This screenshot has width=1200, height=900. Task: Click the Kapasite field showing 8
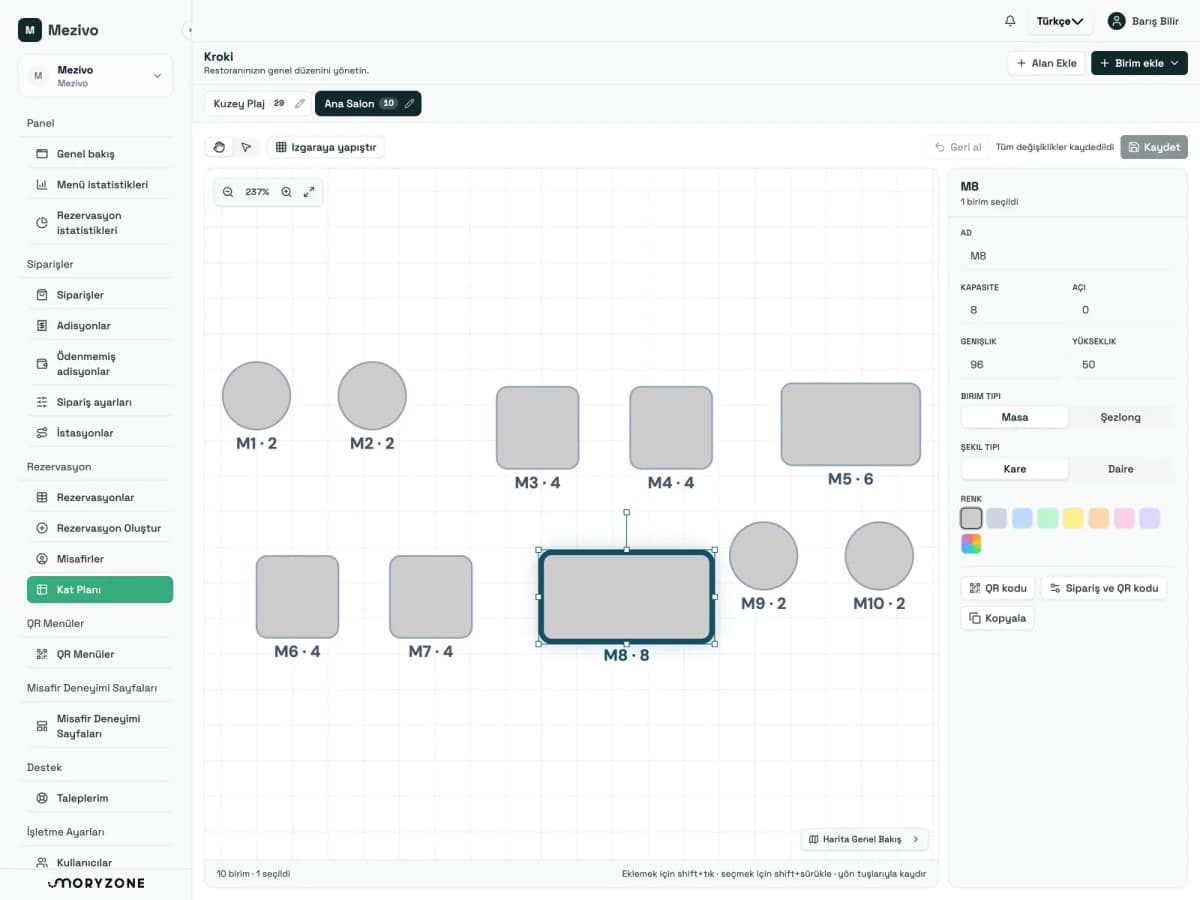(1009, 310)
